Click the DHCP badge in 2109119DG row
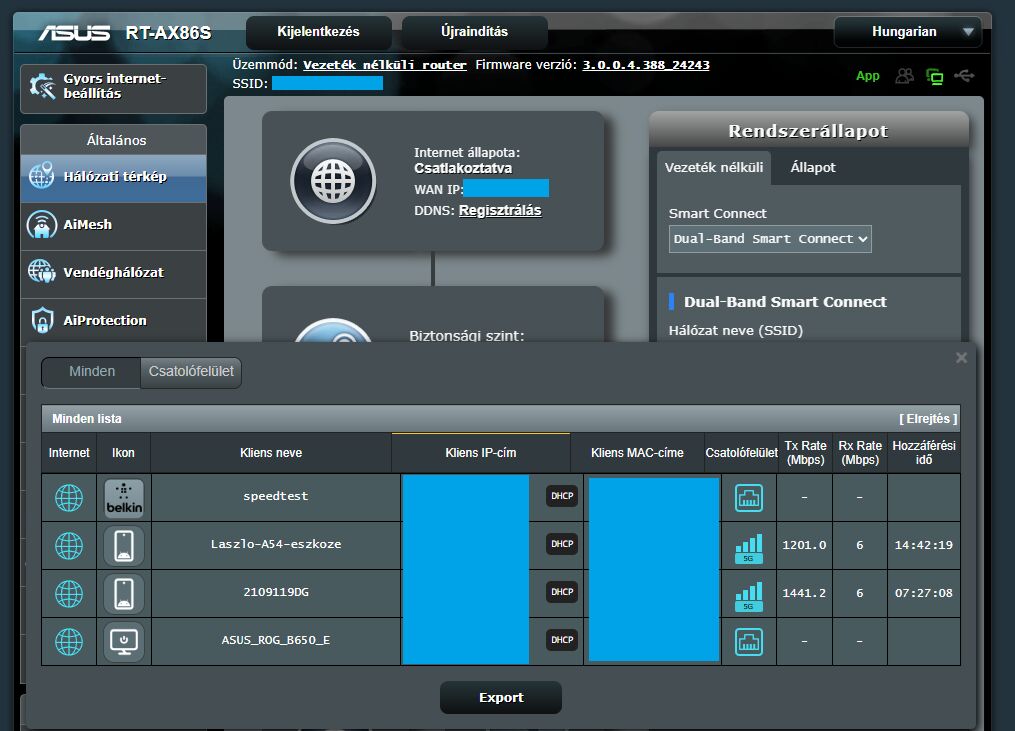 coord(562,592)
